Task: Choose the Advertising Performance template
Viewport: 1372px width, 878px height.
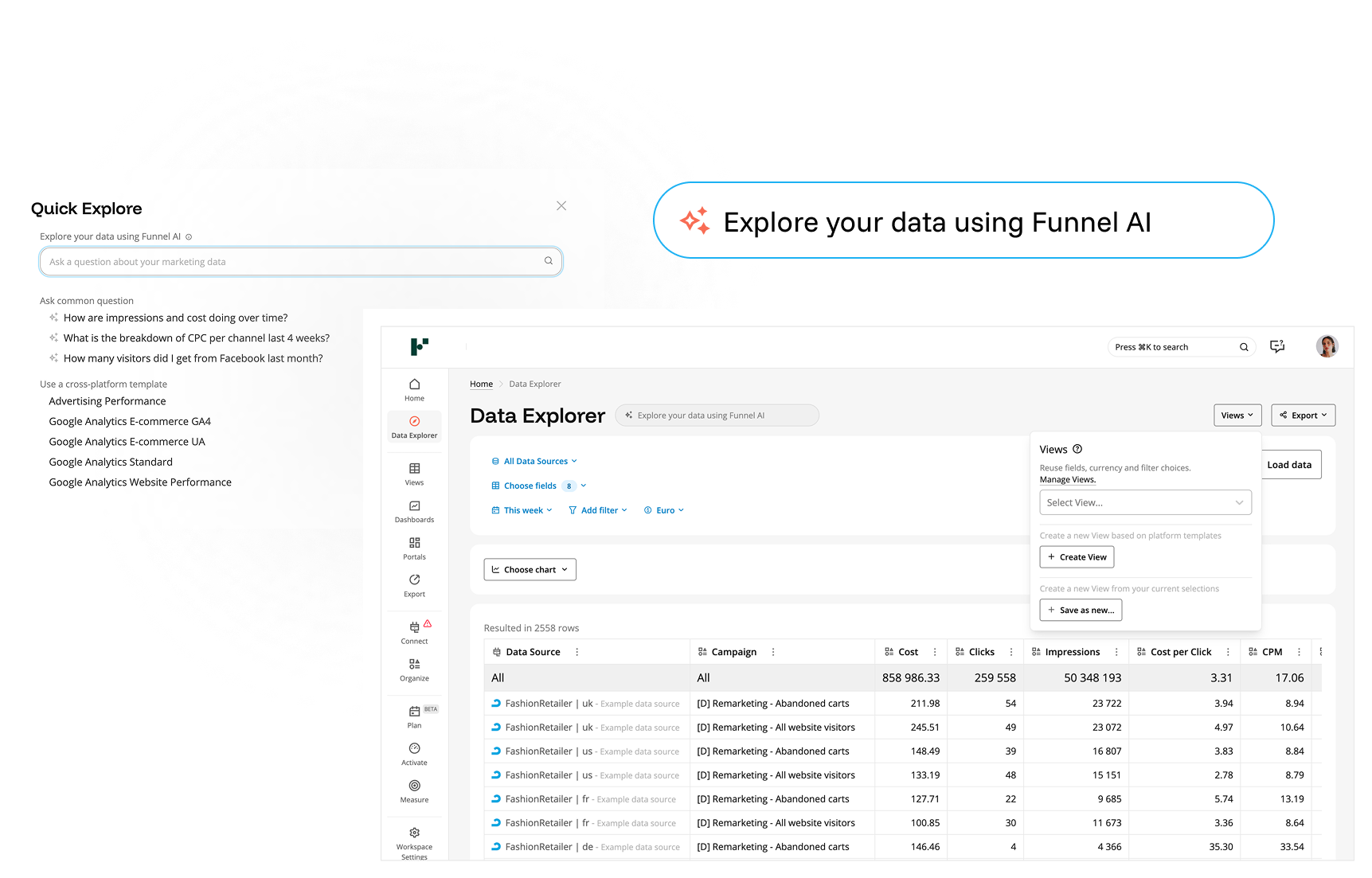Action: [x=107, y=401]
